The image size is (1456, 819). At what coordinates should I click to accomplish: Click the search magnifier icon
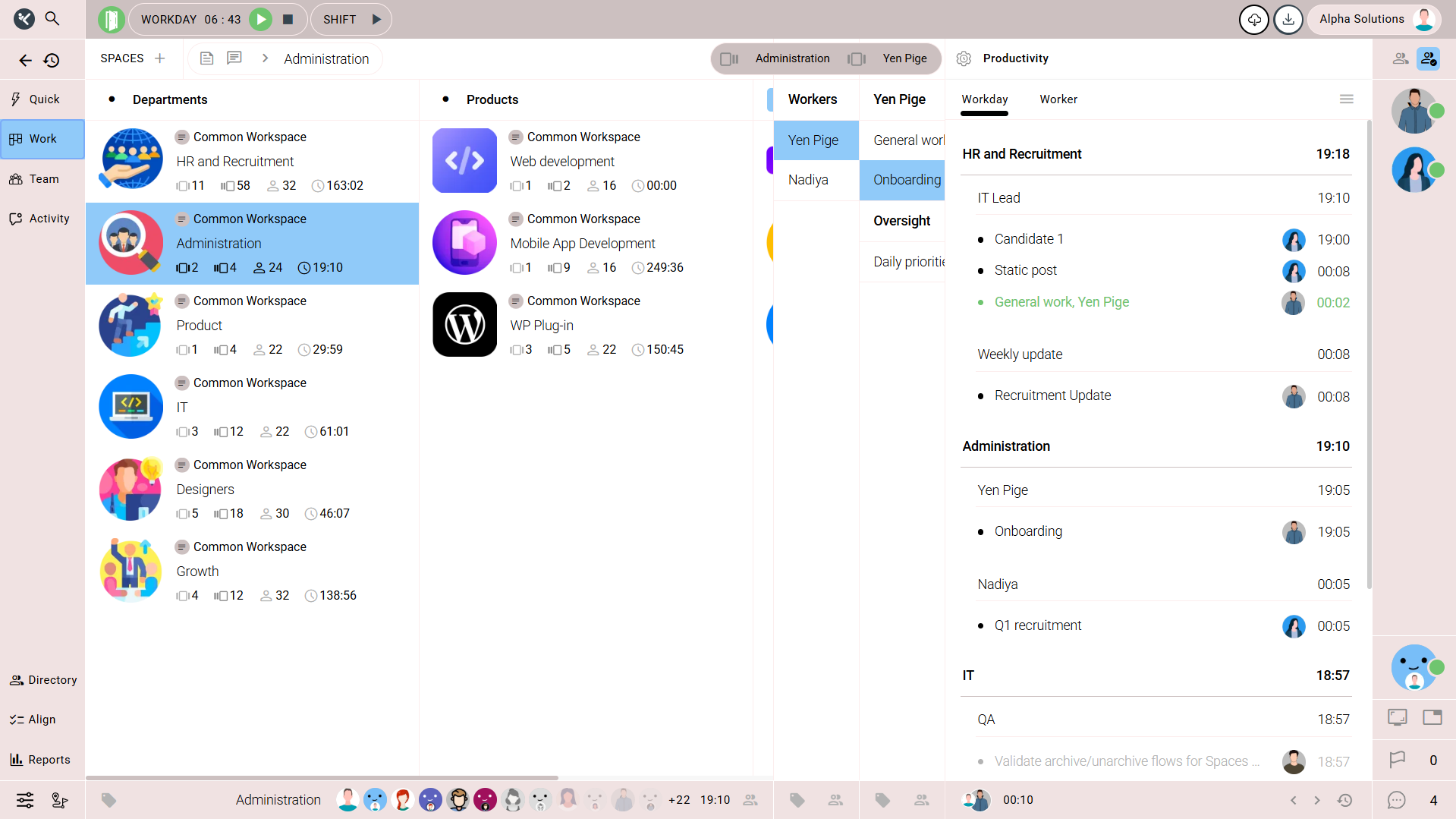52,18
